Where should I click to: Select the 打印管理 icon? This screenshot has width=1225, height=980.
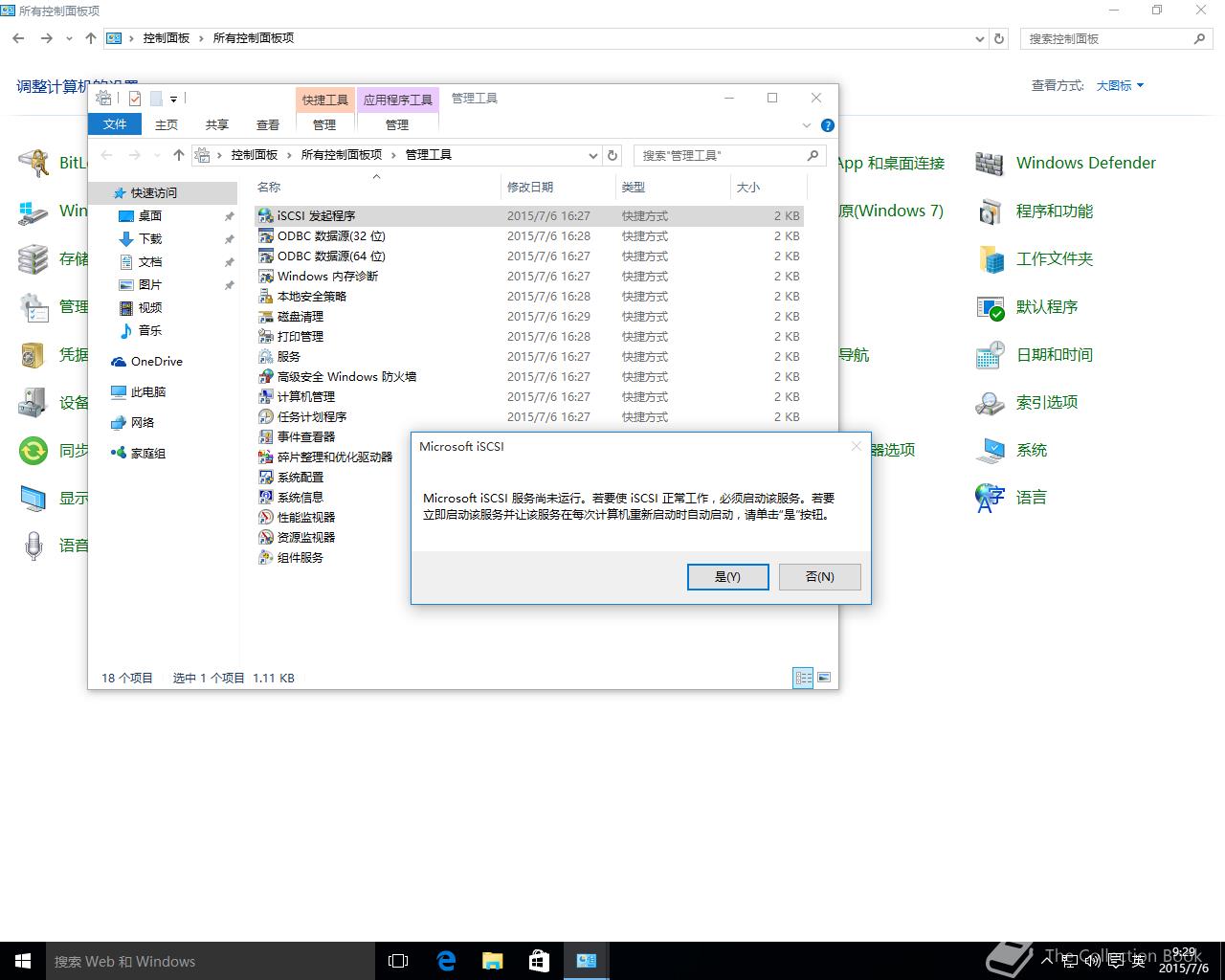point(266,337)
